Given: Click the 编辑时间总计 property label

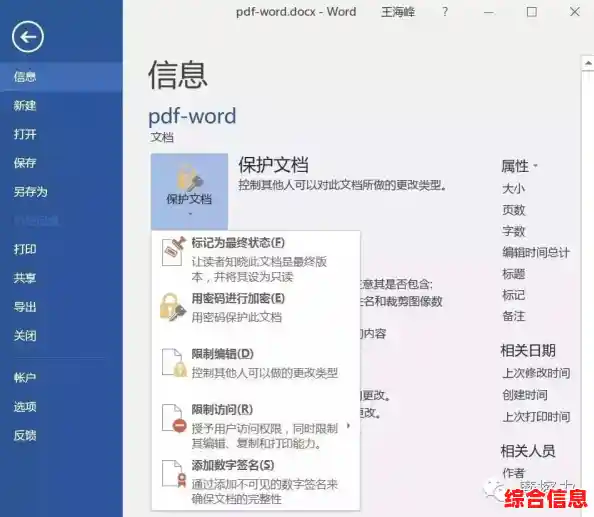Looking at the screenshot, I should 536,252.
